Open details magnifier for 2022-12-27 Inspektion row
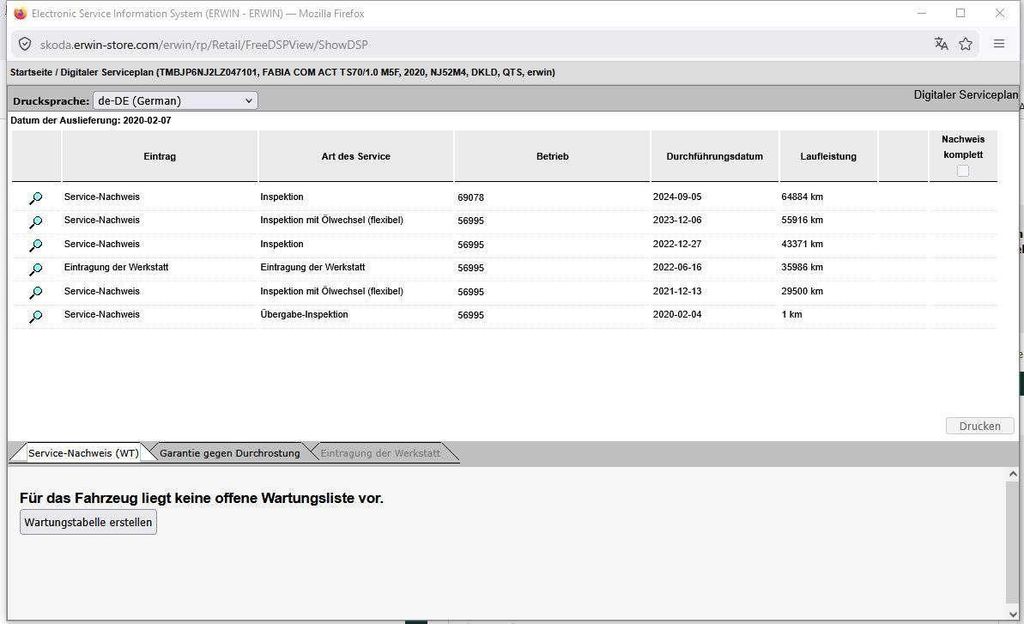The image size is (1024, 624). click(x=36, y=245)
